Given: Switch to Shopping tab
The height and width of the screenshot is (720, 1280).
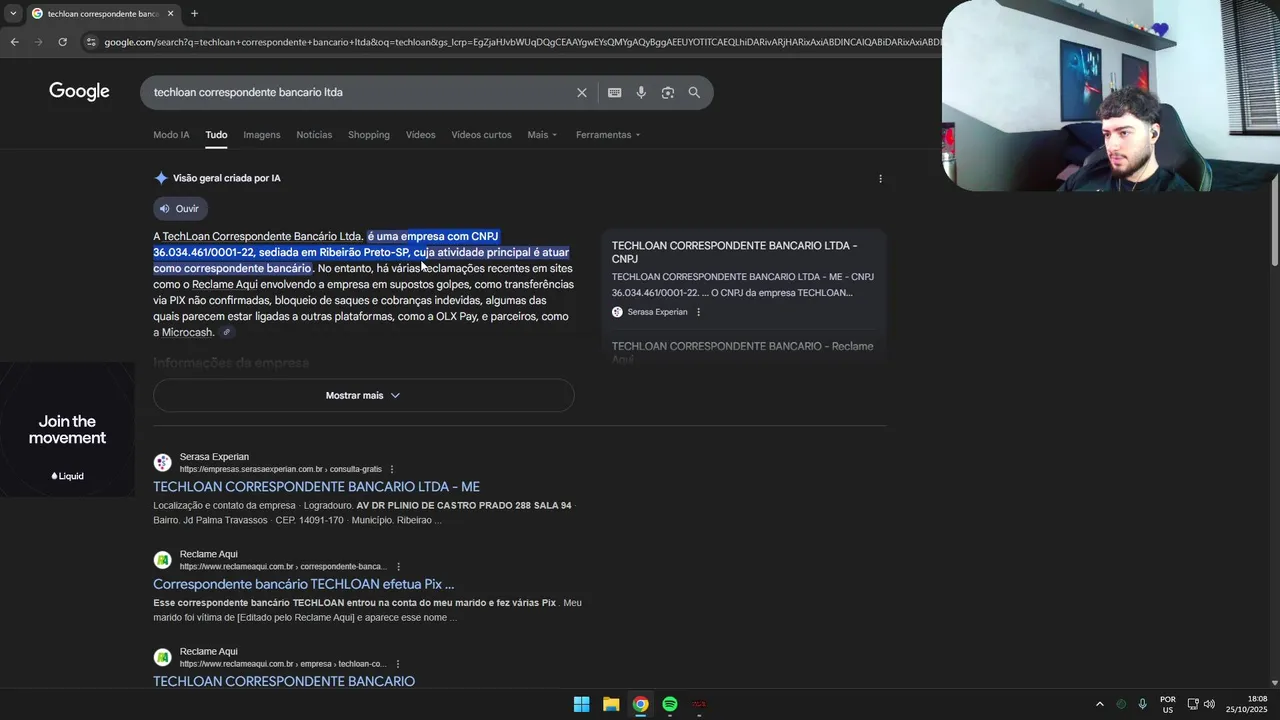Looking at the screenshot, I should pyautogui.click(x=369, y=135).
